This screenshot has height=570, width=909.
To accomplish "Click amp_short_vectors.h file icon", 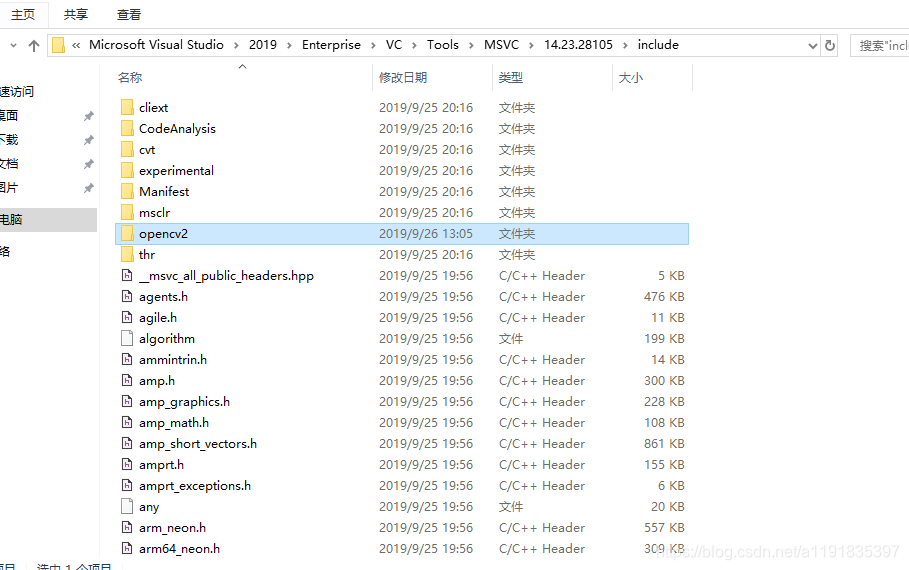I will point(127,444).
